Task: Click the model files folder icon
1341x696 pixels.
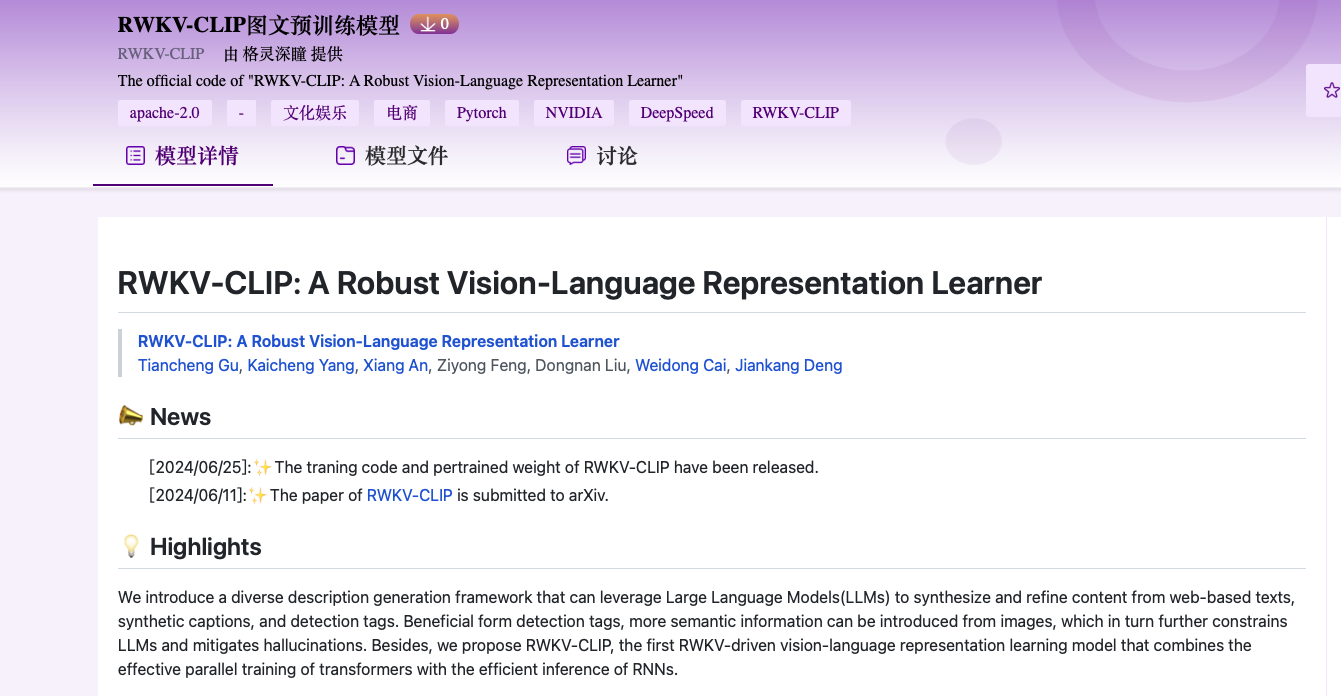Action: tap(345, 156)
